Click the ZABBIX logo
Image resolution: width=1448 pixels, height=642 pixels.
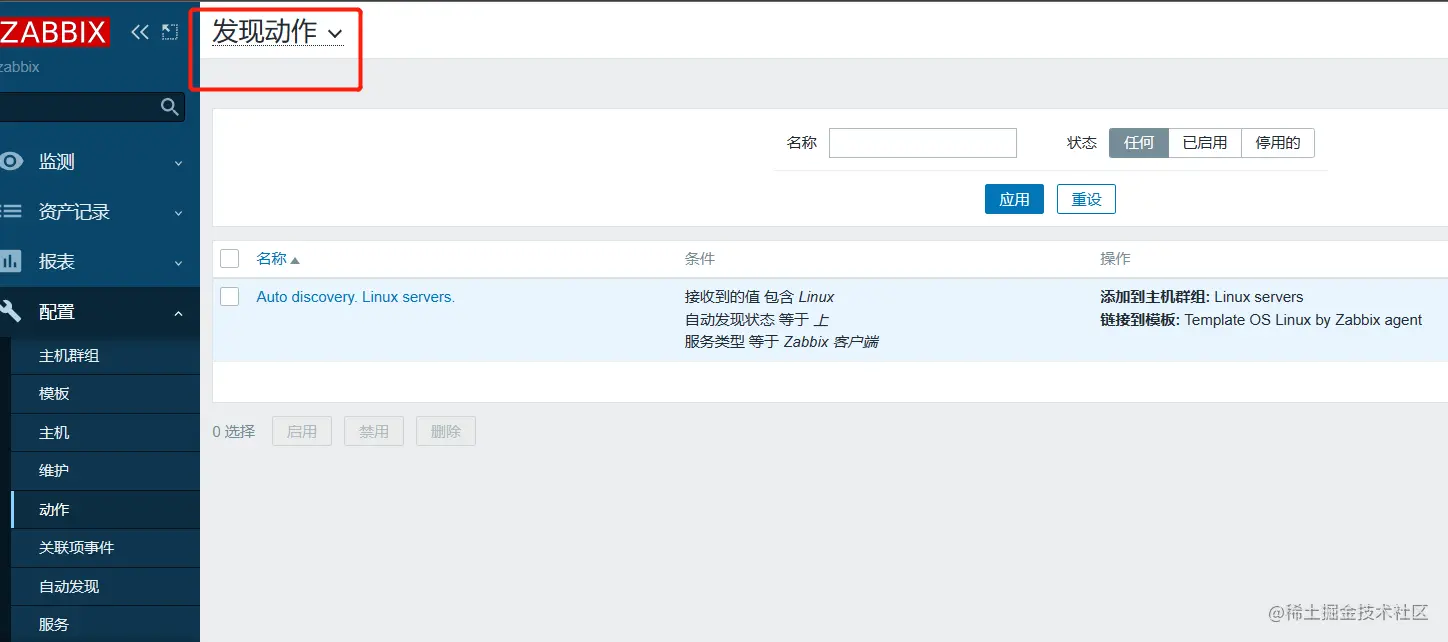pos(54,32)
